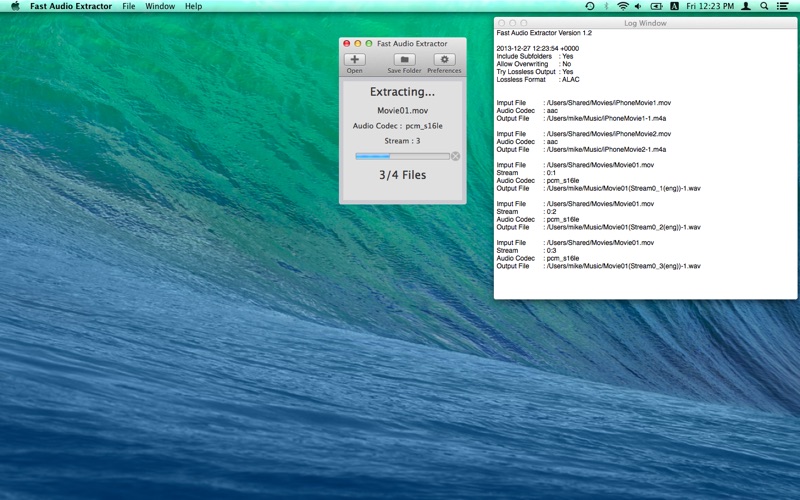Viewport: 800px width, 500px height.
Task: Open the Help menu
Action: (x=192, y=6)
